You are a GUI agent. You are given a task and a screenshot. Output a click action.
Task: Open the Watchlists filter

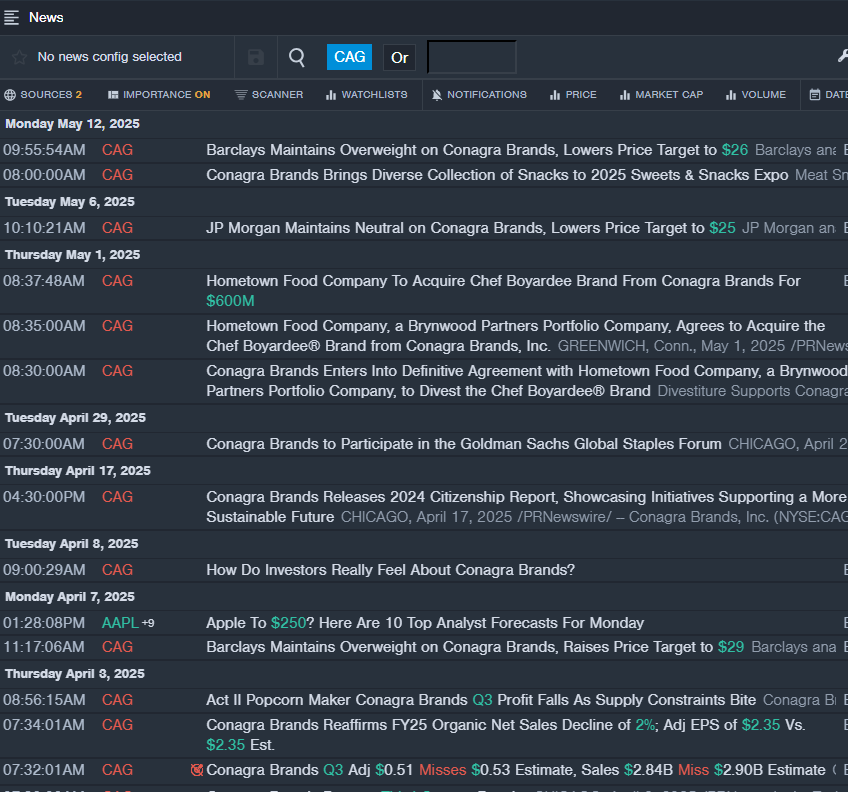click(x=366, y=95)
